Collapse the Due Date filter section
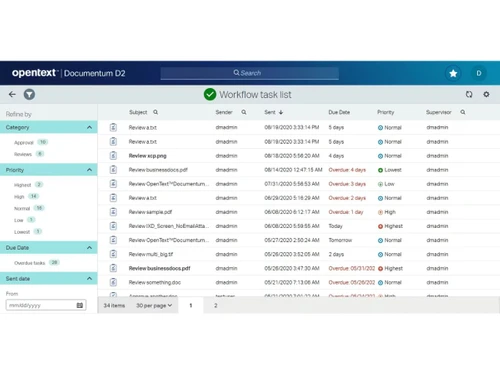Image resolution: width=500 pixels, height=375 pixels. (x=89, y=248)
